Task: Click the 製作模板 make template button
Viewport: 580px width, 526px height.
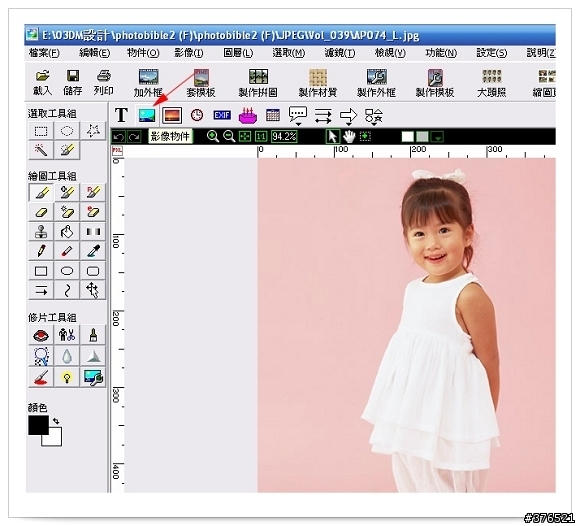Action: point(435,83)
